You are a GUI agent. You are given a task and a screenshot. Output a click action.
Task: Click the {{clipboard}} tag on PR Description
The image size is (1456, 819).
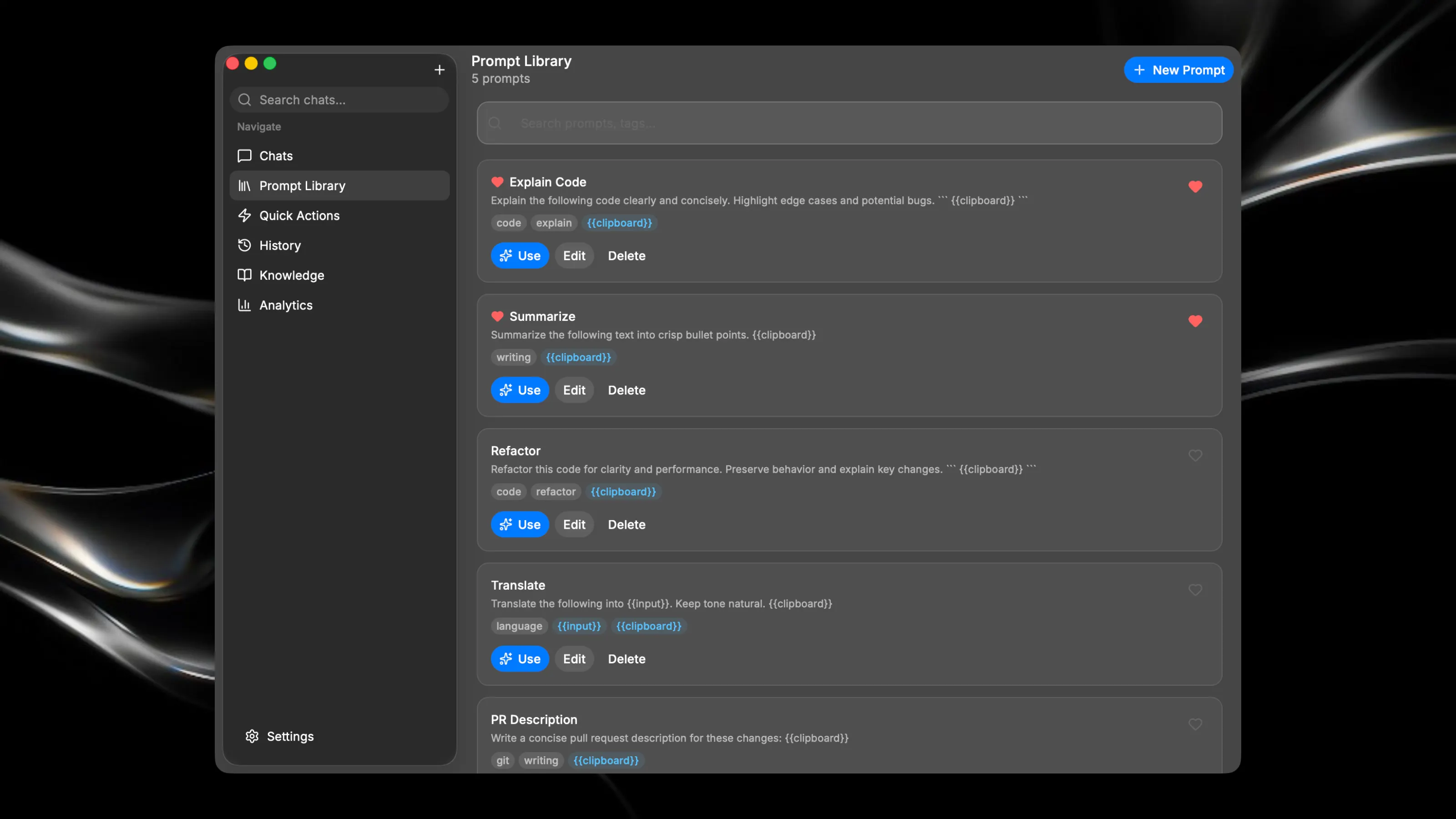(606, 761)
